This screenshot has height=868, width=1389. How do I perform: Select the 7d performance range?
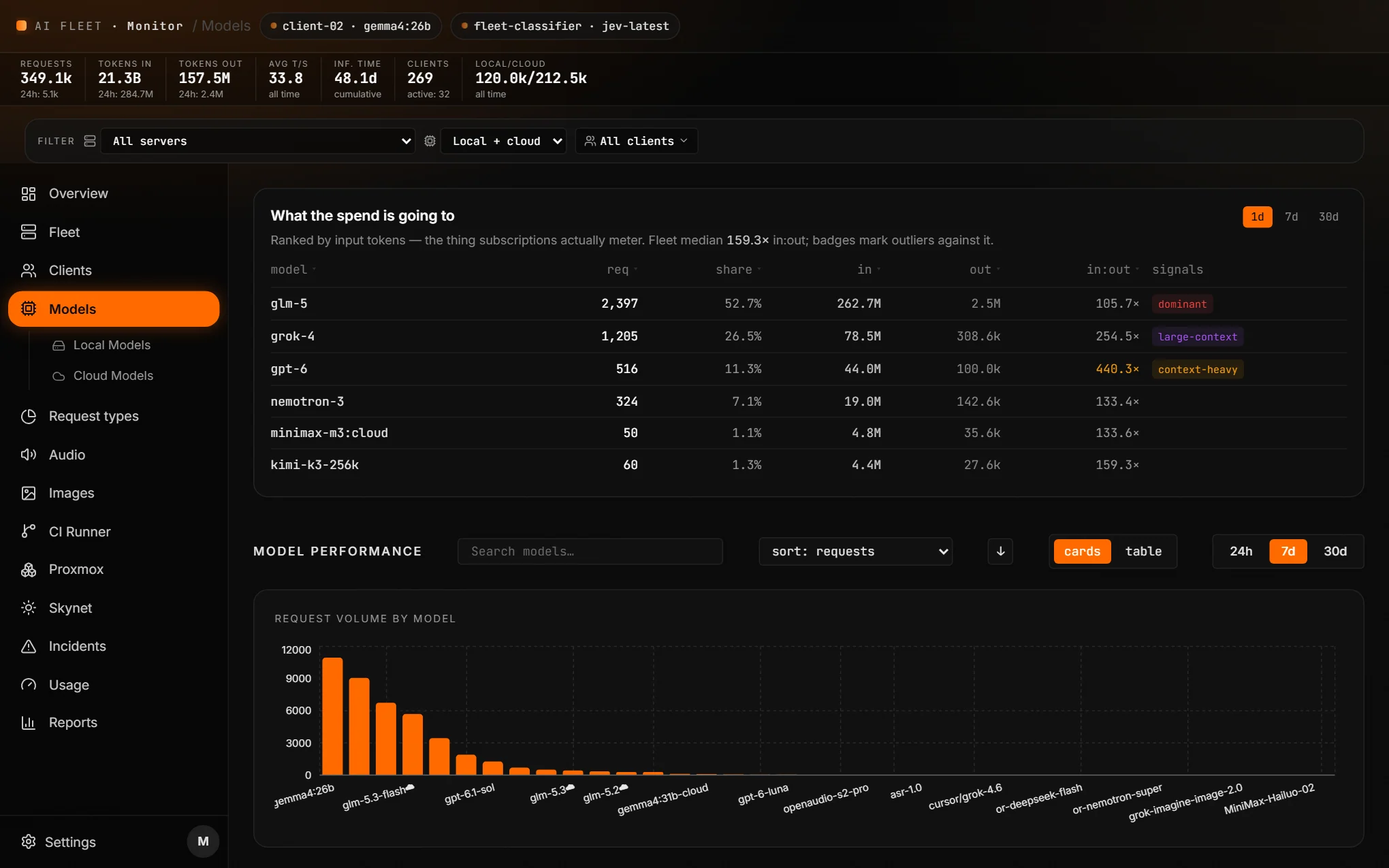coord(1288,551)
